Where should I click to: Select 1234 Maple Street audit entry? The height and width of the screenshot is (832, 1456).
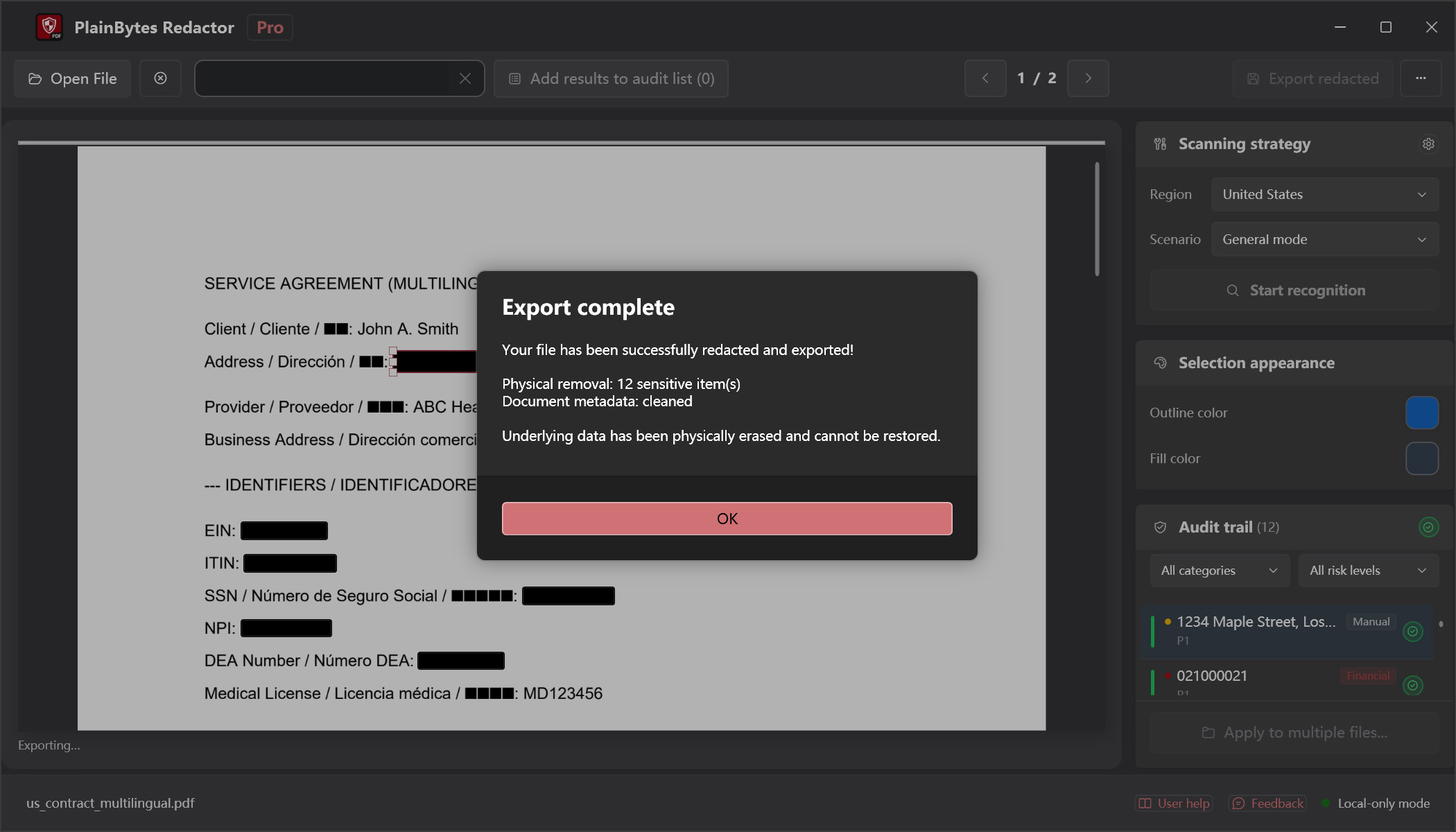click(x=1288, y=630)
